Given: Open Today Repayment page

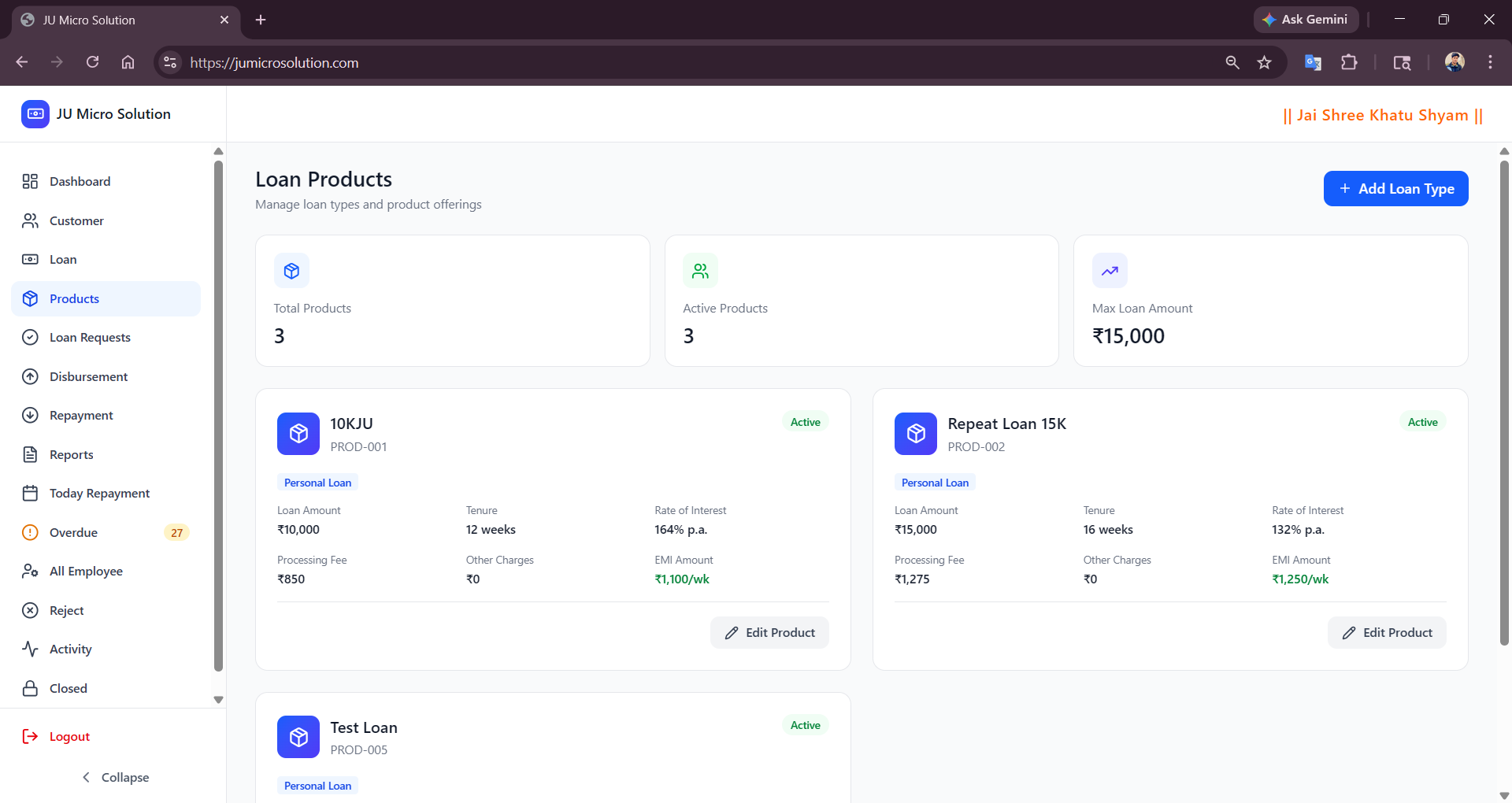Looking at the screenshot, I should tap(106, 494).
